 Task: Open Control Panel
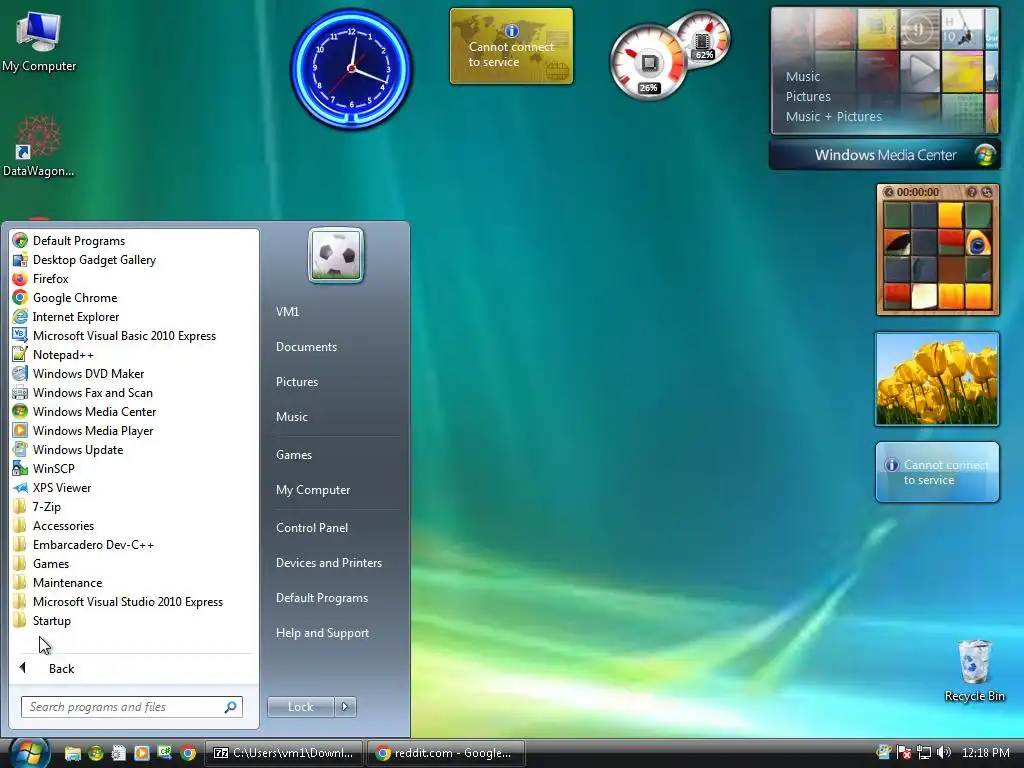click(x=312, y=528)
